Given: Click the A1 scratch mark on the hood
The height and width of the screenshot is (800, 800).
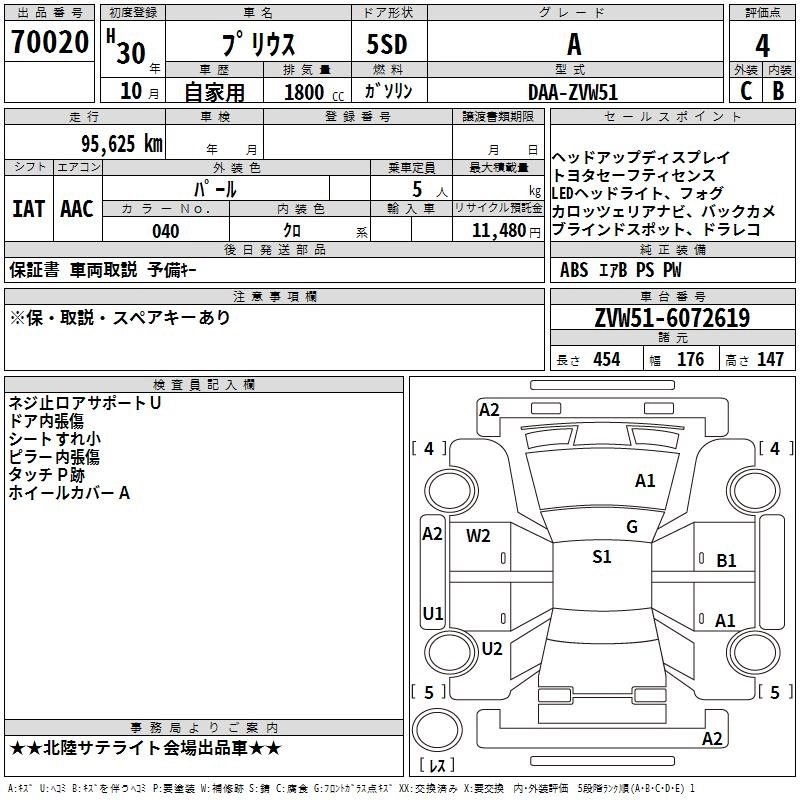Looking at the screenshot, I should (645, 481).
